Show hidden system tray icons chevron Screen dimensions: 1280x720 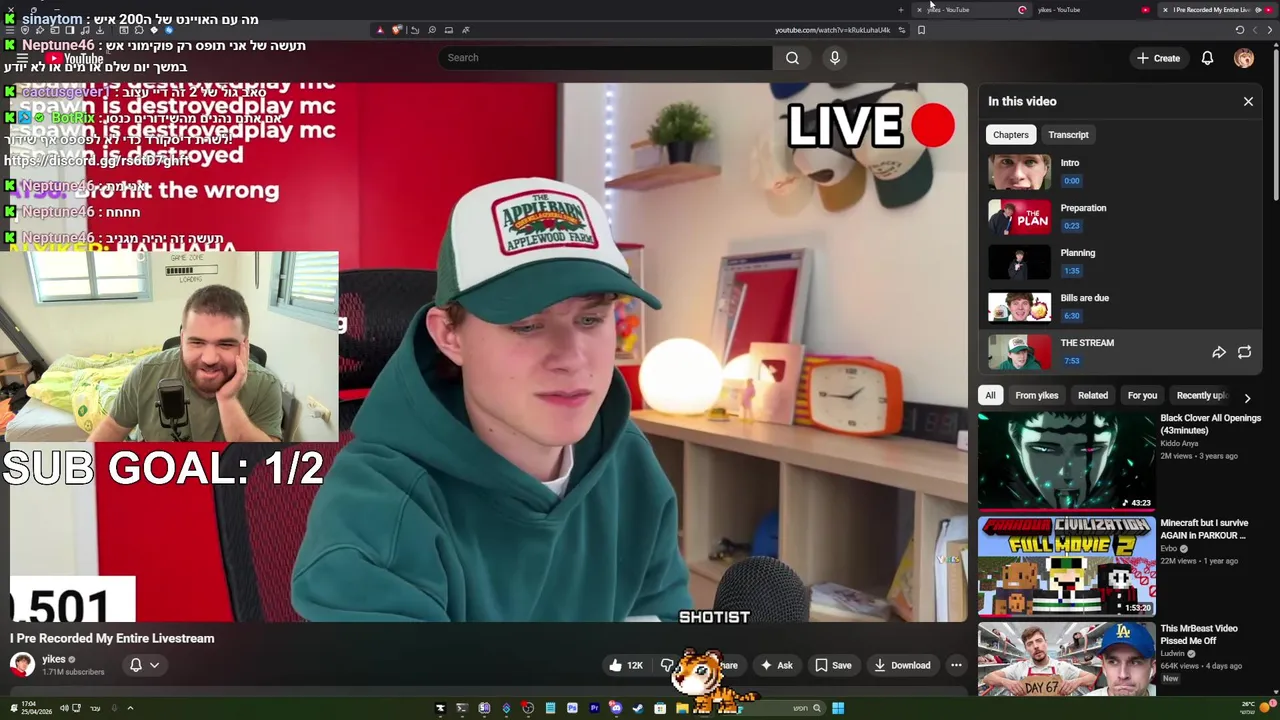pyautogui.click(x=130, y=708)
